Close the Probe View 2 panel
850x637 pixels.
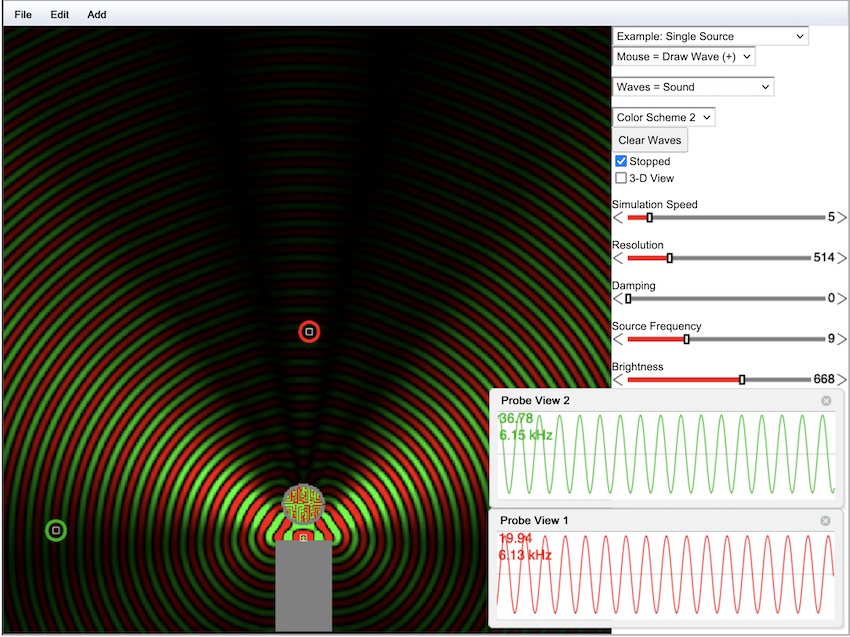tap(826, 401)
